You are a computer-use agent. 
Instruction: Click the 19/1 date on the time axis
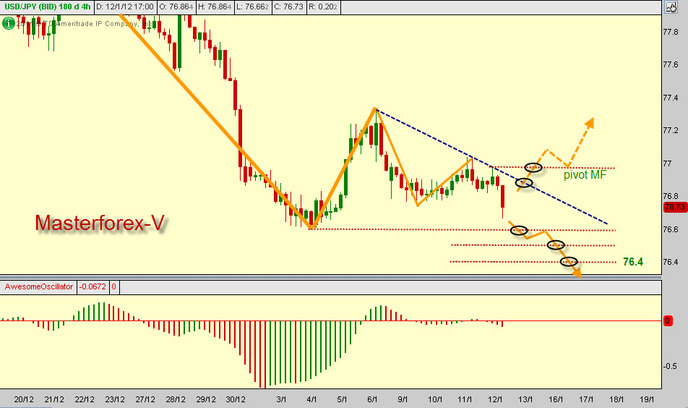[x=646, y=400]
